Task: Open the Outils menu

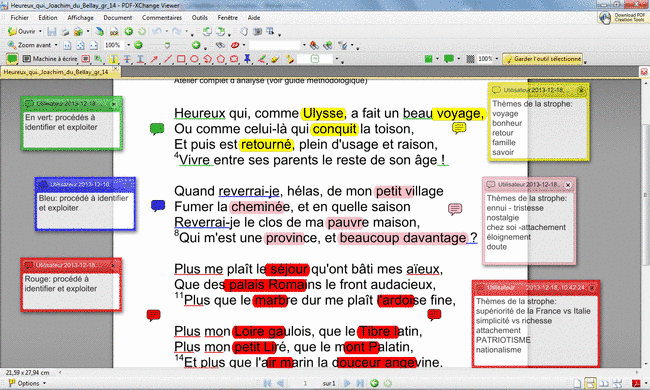Action: click(x=199, y=18)
